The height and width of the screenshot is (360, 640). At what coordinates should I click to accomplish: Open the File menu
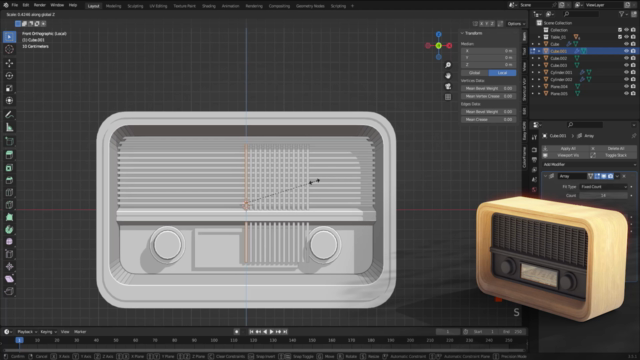[15, 5]
